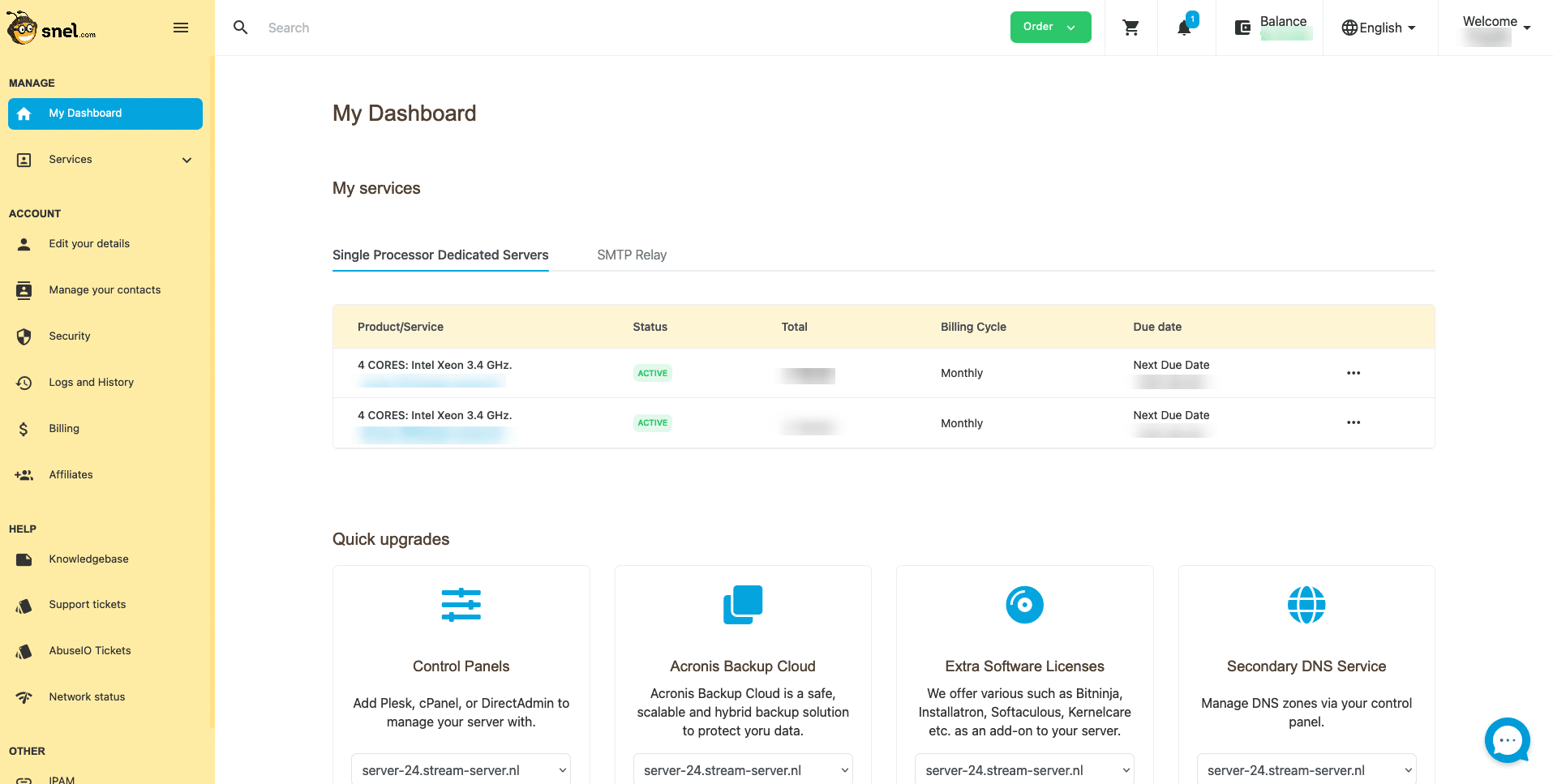The height and width of the screenshot is (784, 1553).
Task: Click the Total column header
Action: [x=795, y=327]
